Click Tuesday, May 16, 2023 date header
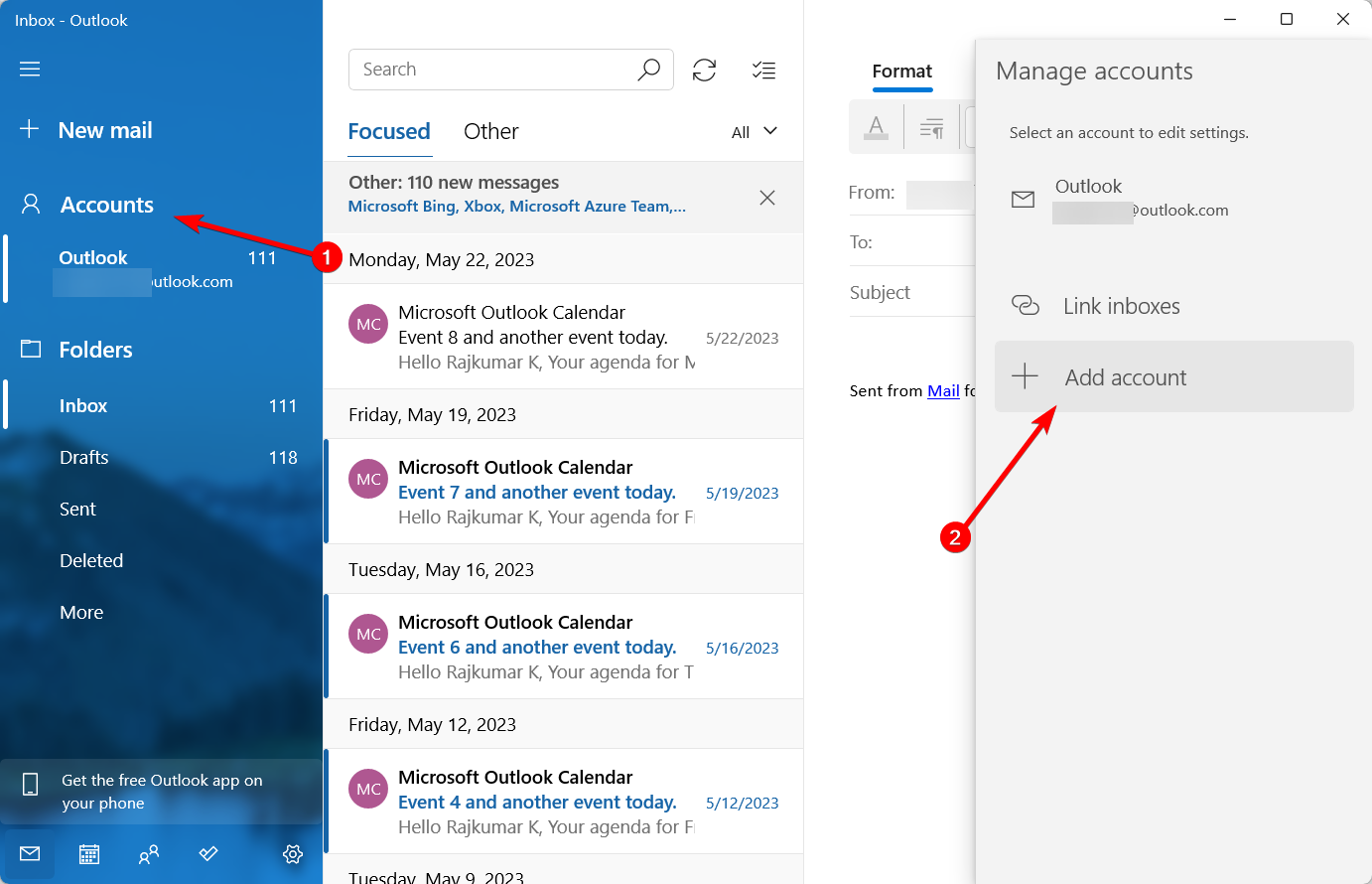Viewport: 1372px width, 884px height. [563, 569]
